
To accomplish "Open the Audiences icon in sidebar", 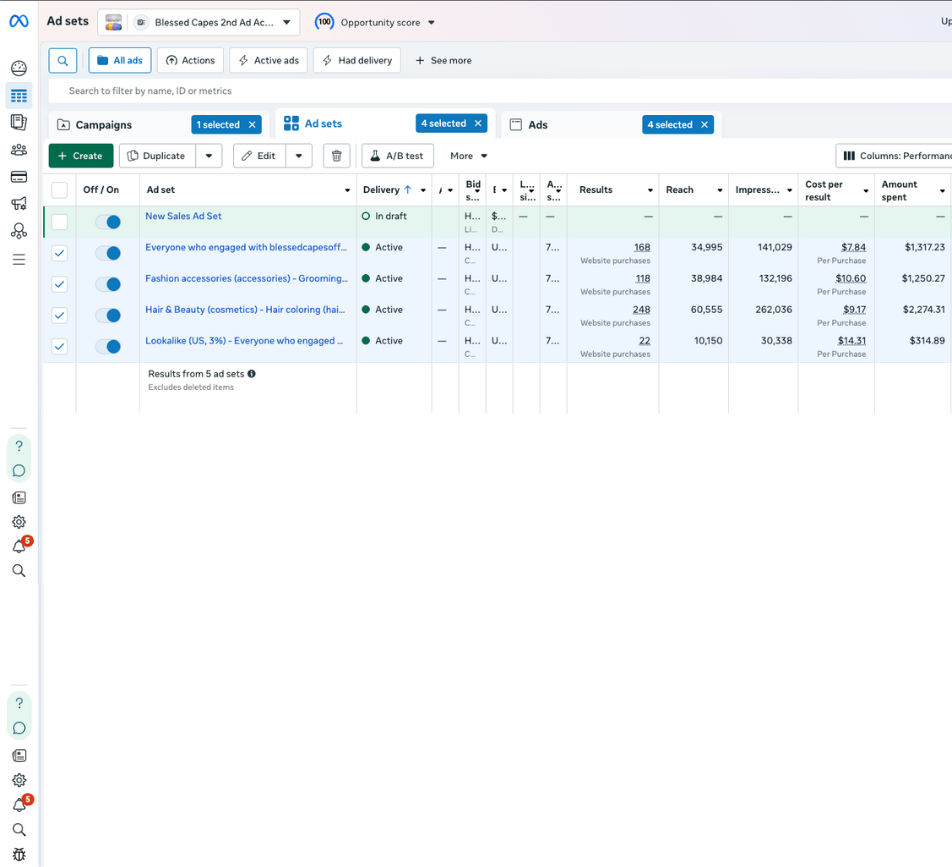I will tap(19, 149).
